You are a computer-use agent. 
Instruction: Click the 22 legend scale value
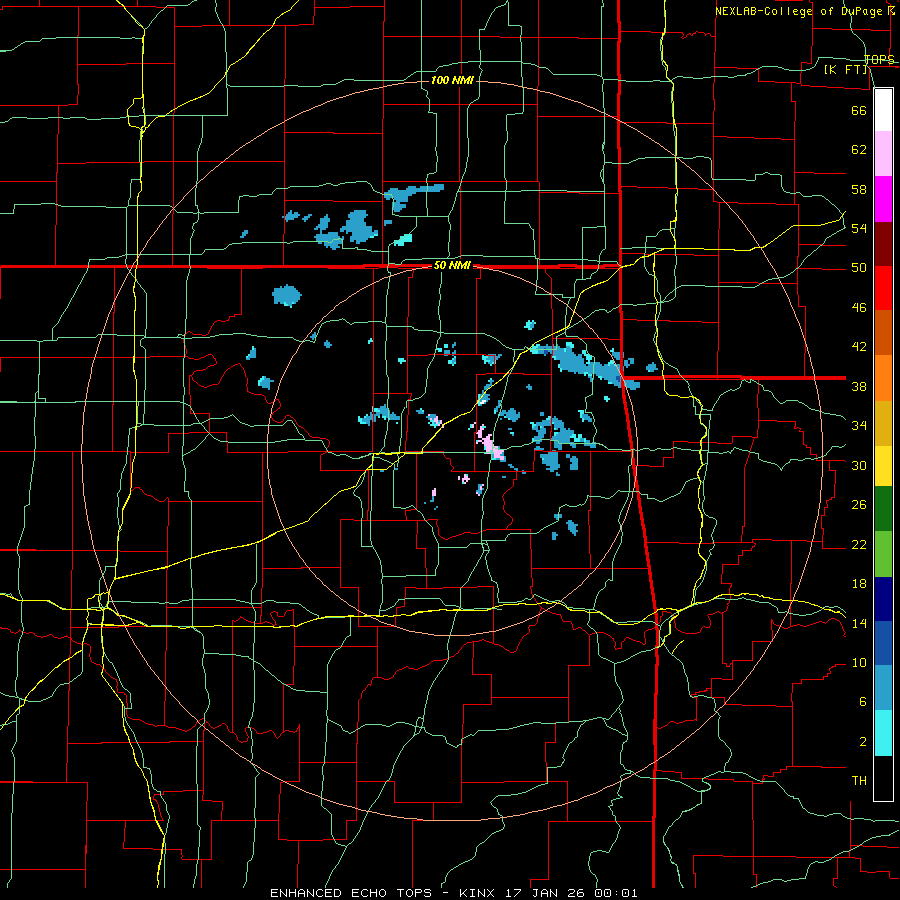pos(859,544)
